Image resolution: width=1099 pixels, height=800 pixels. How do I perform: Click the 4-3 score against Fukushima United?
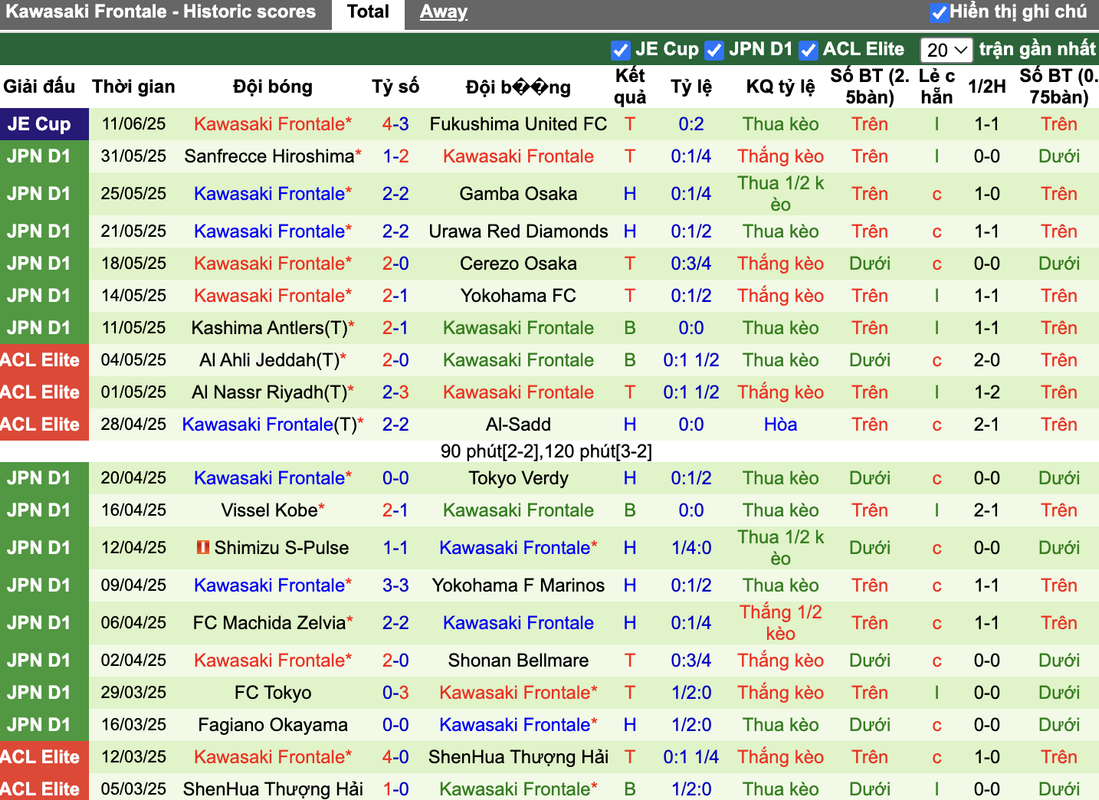click(395, 124)
